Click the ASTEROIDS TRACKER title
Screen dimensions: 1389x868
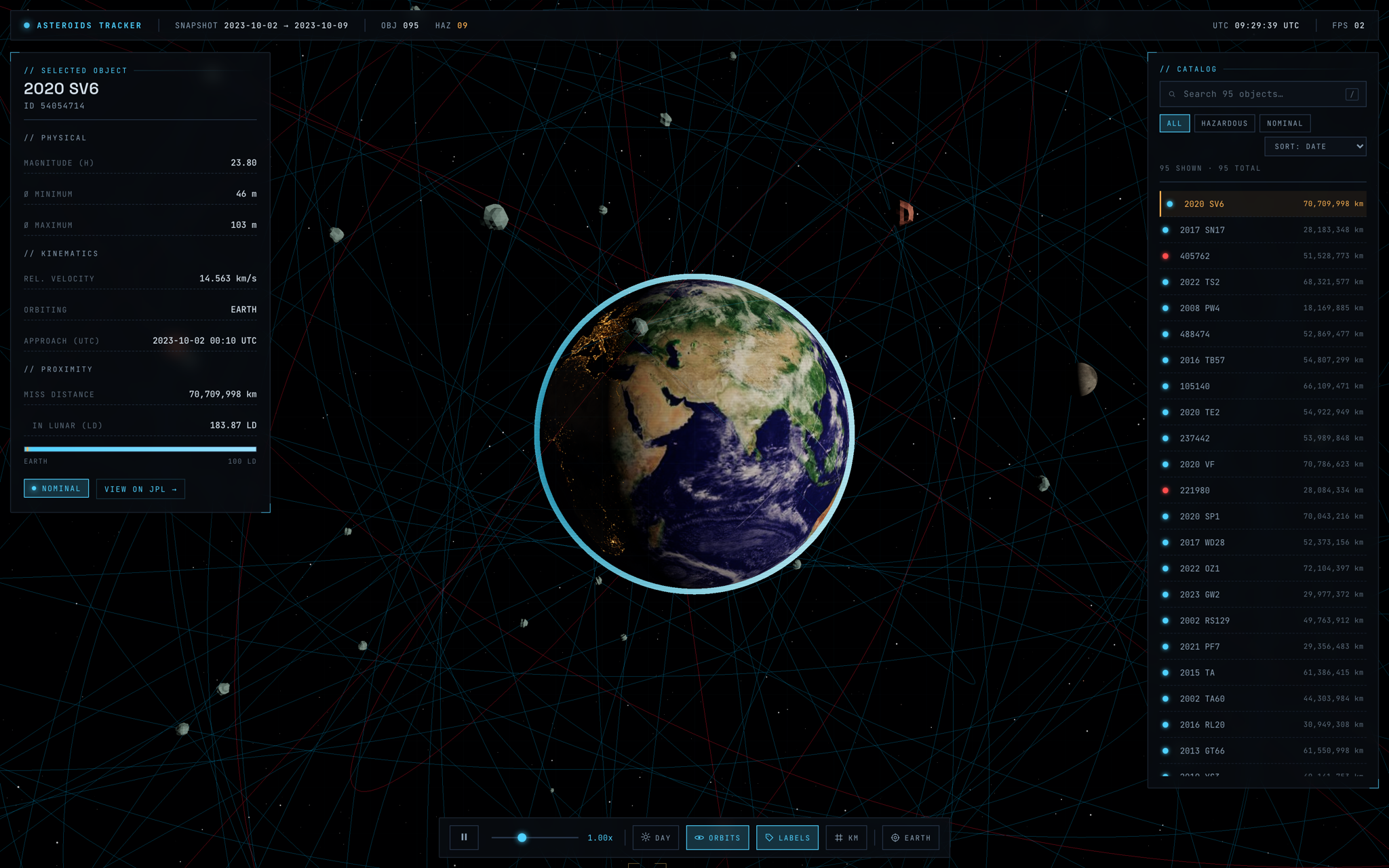pyautogui.click(x=89, y=26)
